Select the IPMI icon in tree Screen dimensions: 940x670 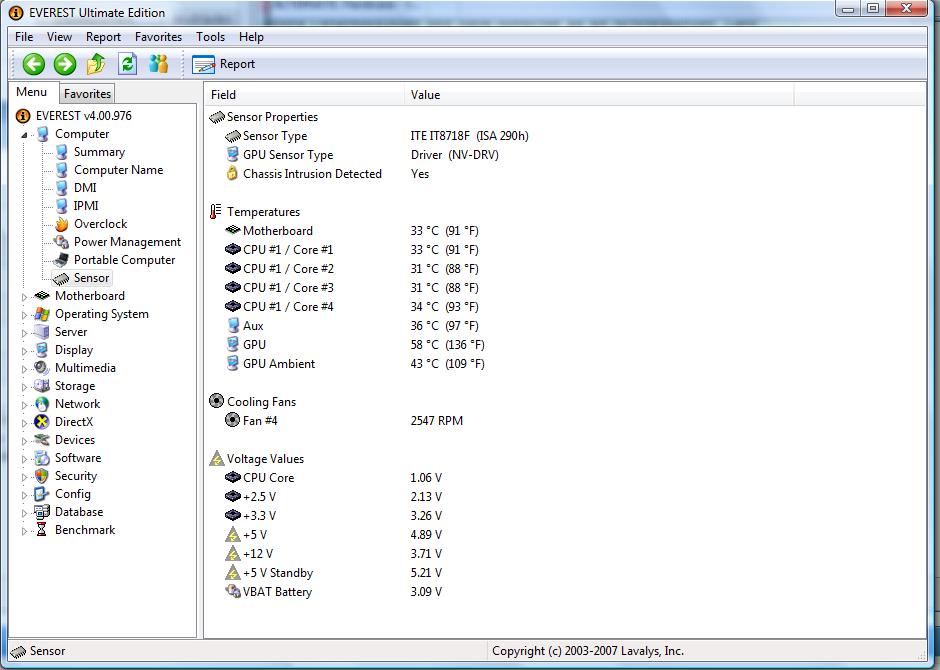tap(62, 206)
